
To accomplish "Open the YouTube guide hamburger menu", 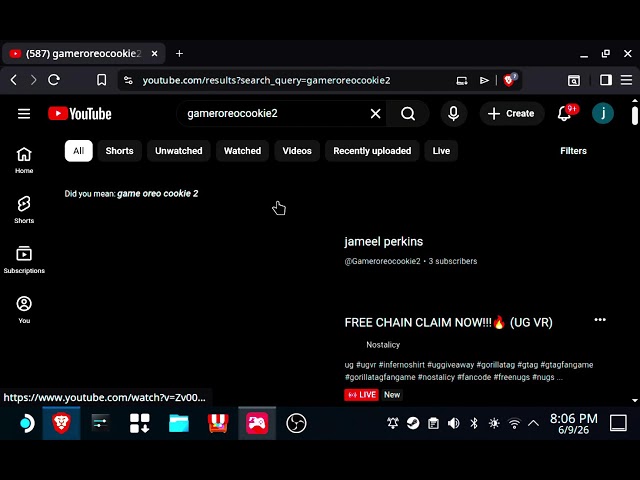I will pyautogui.click(x=24, y=113).
